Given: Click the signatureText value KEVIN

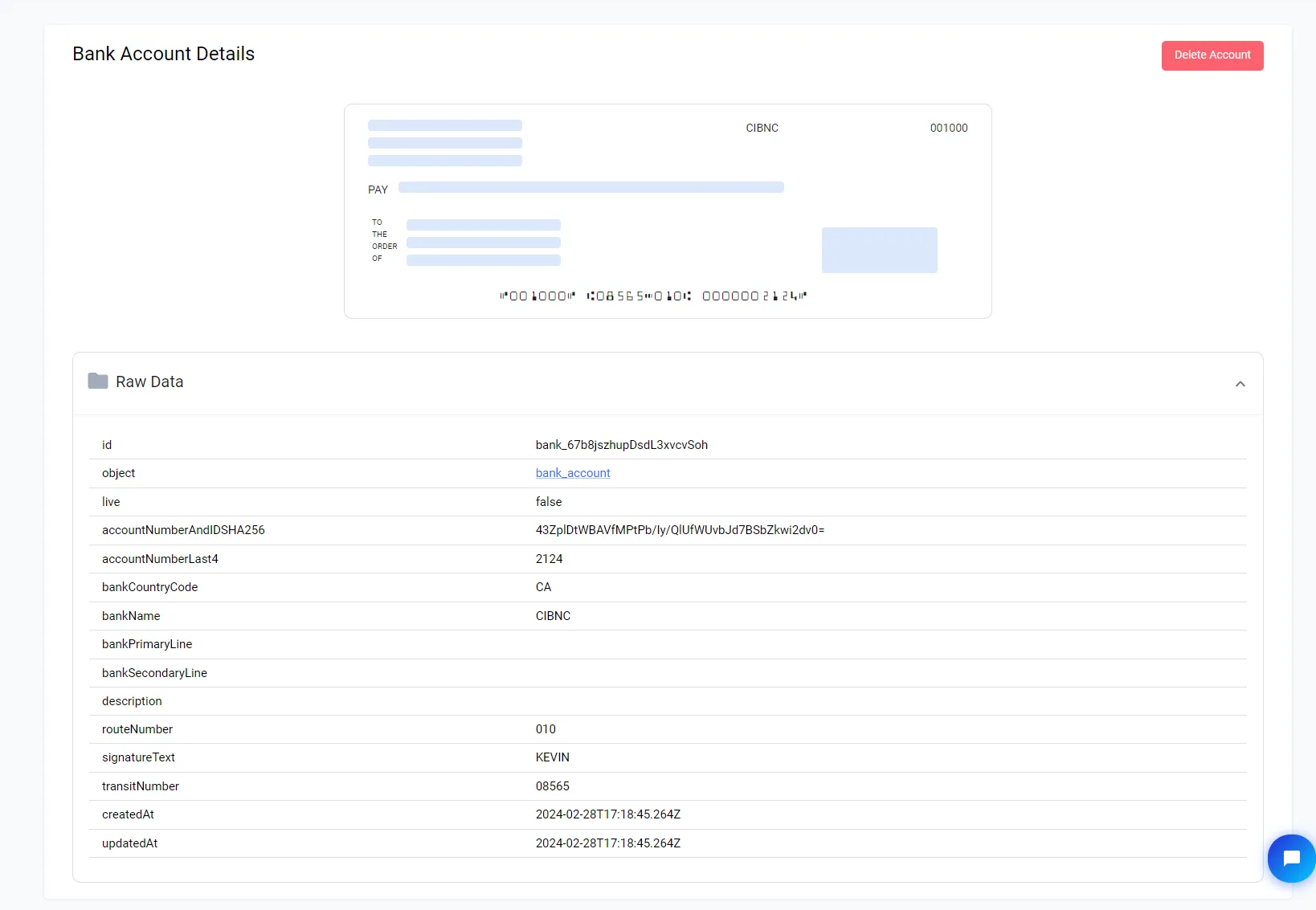Looking at the screenshot, I should pyautogui.click(x=552, y=757).
